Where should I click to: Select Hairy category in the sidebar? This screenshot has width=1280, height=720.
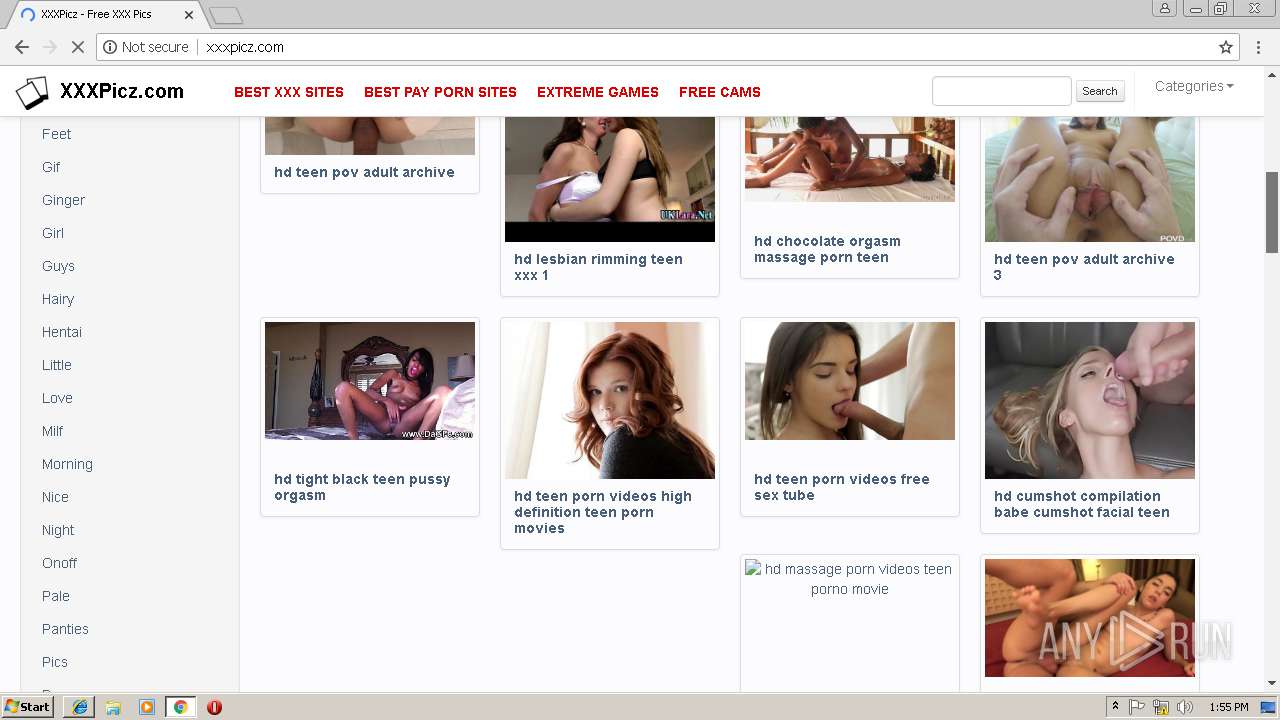(x=58, y=299)
